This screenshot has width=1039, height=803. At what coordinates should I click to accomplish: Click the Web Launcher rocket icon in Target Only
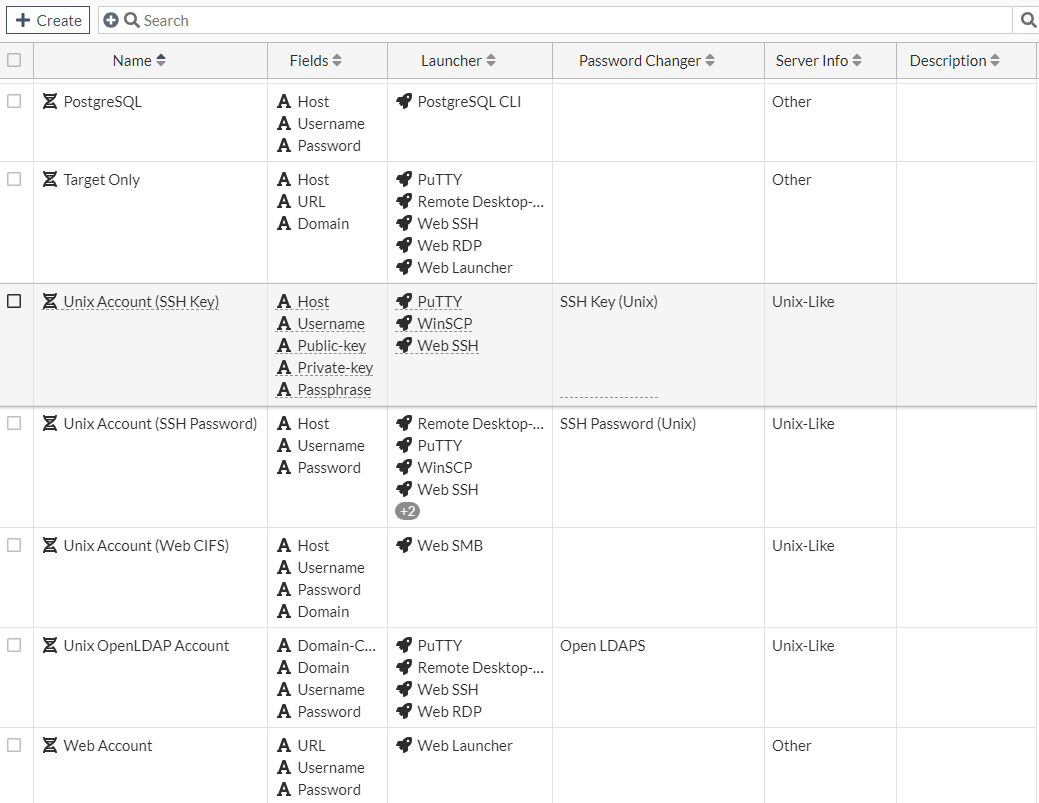(404, 268)
